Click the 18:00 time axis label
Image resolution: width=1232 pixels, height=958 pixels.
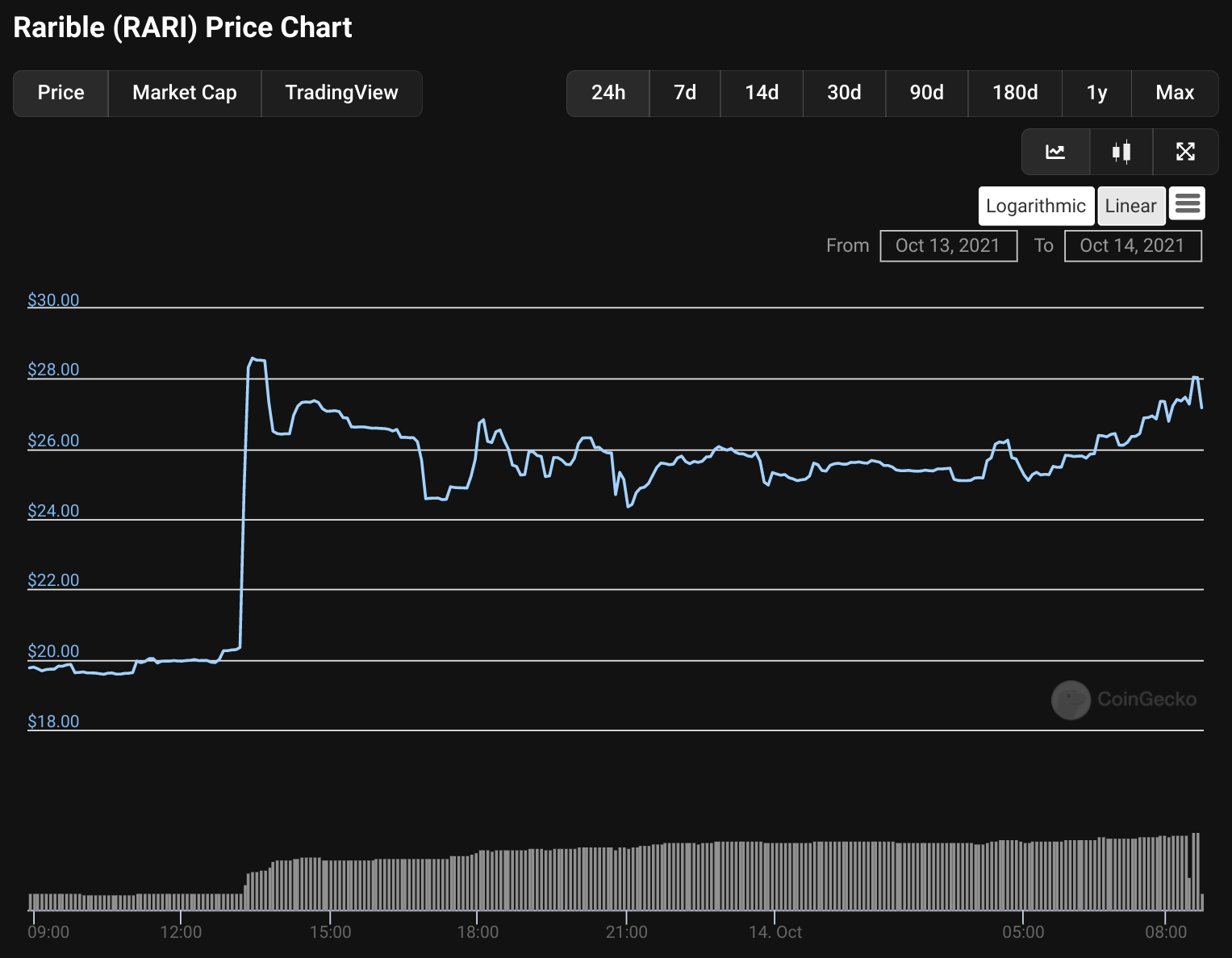point(478,932)
